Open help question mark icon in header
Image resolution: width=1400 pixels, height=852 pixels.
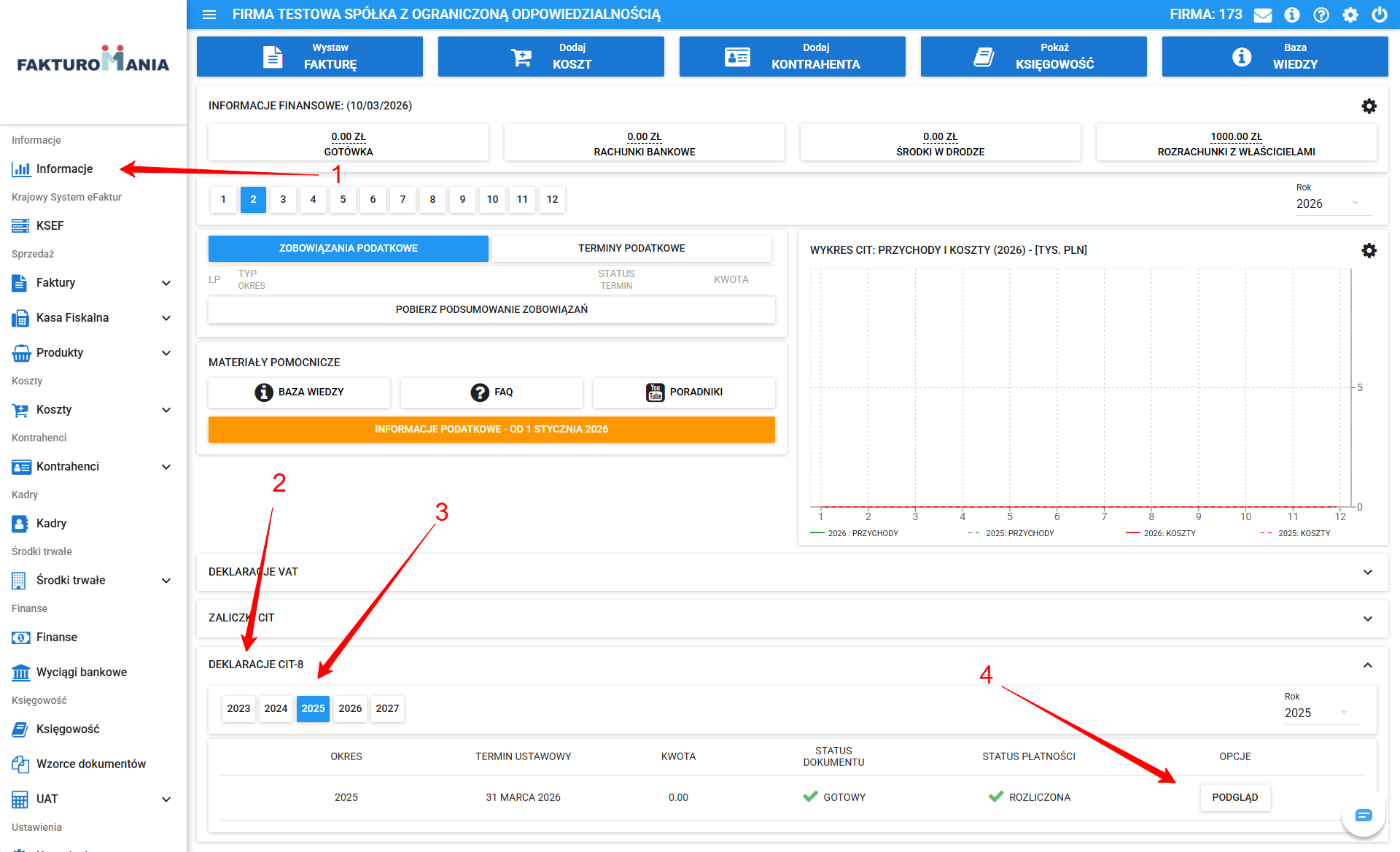click(x=1321, y=15)
